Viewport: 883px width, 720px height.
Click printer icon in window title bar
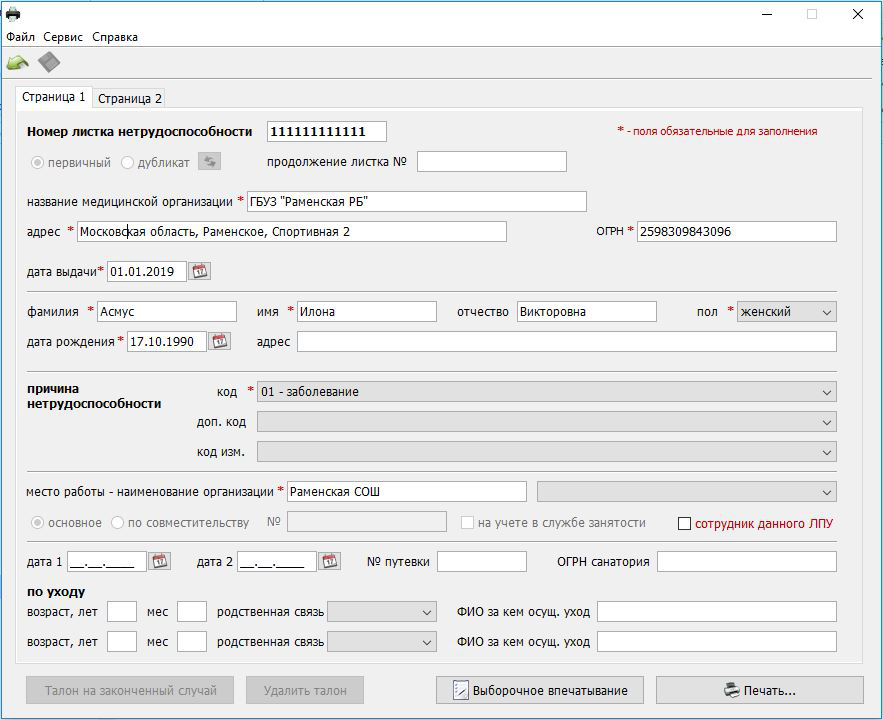13,14
